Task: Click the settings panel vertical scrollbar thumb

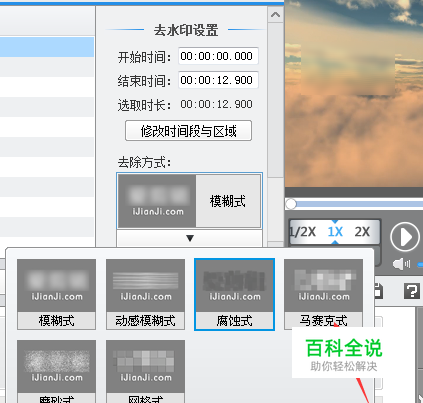Action: coord(275,100)
